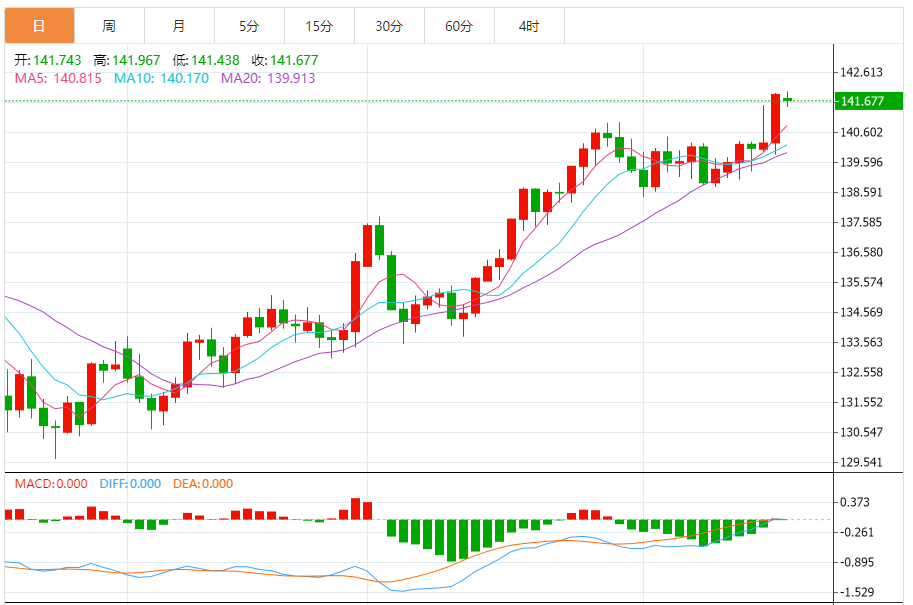Click the 140.602 price axis label

click(861, 132)
